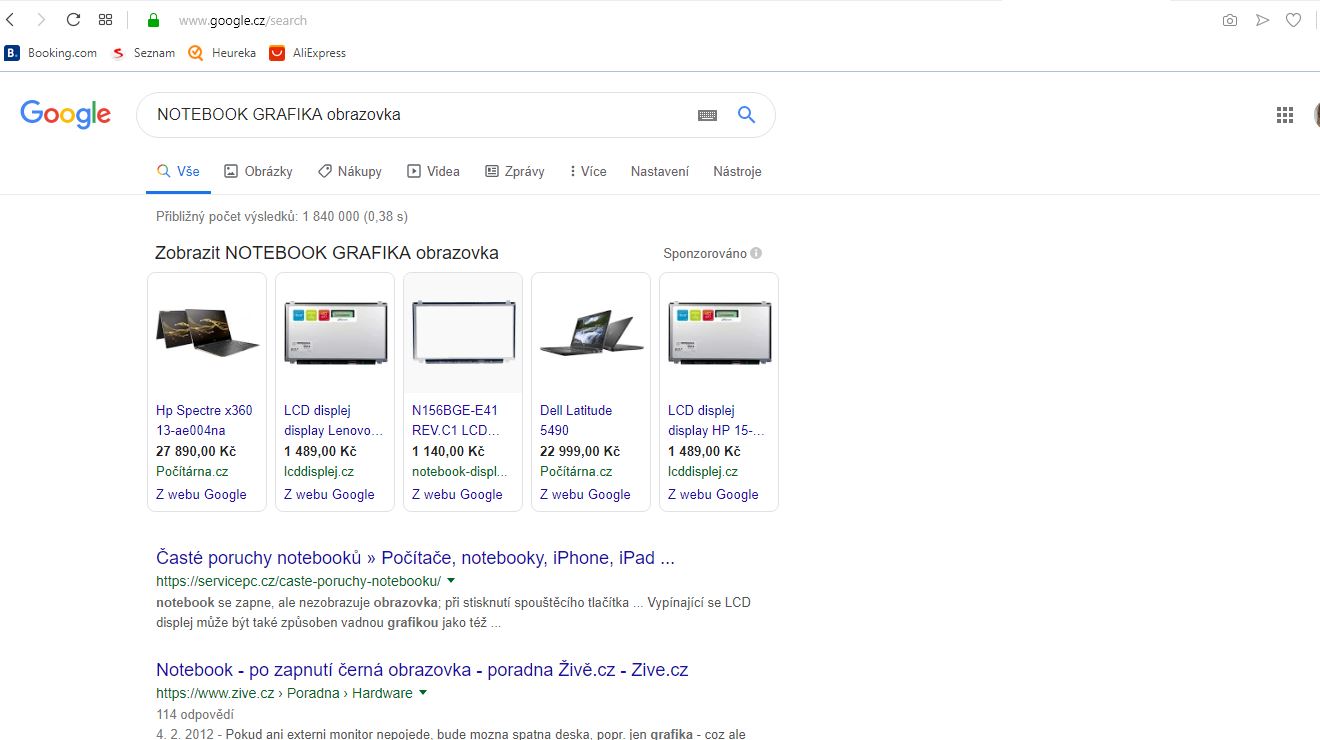1320x740 pixels.
Task: Open the Hp Spectre x360 13-ae004na link
Action: coord(205,420)
